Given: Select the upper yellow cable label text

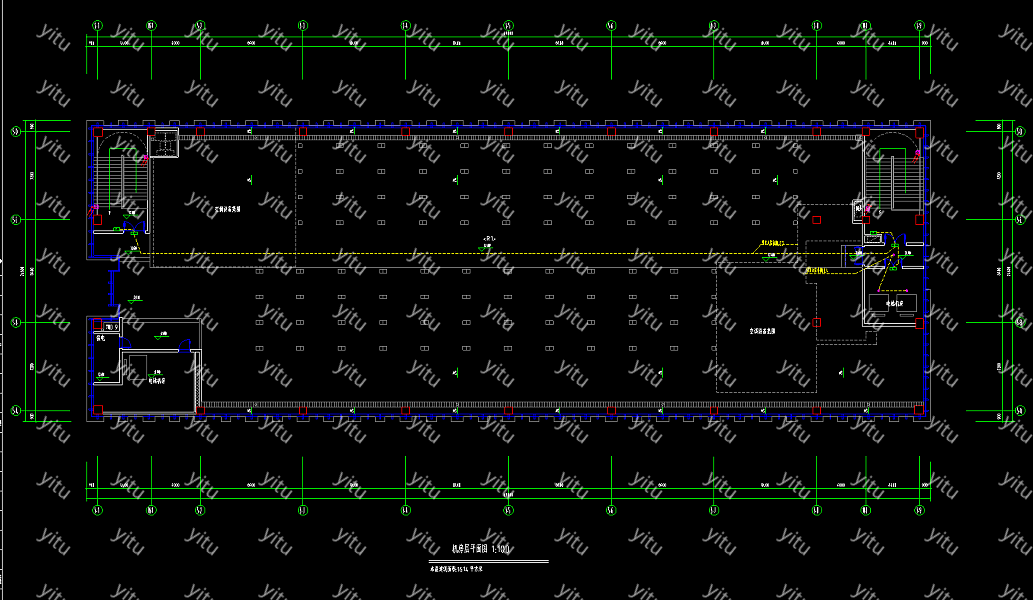Looking at the screenshot, I should coord(771,243).
